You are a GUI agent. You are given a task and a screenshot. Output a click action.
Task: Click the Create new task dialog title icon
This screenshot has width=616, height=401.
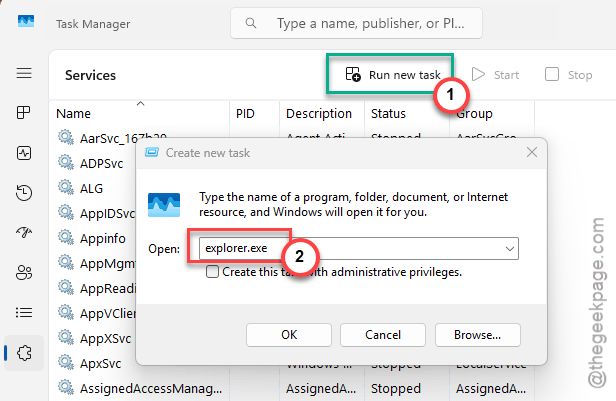tap(152, 152)
